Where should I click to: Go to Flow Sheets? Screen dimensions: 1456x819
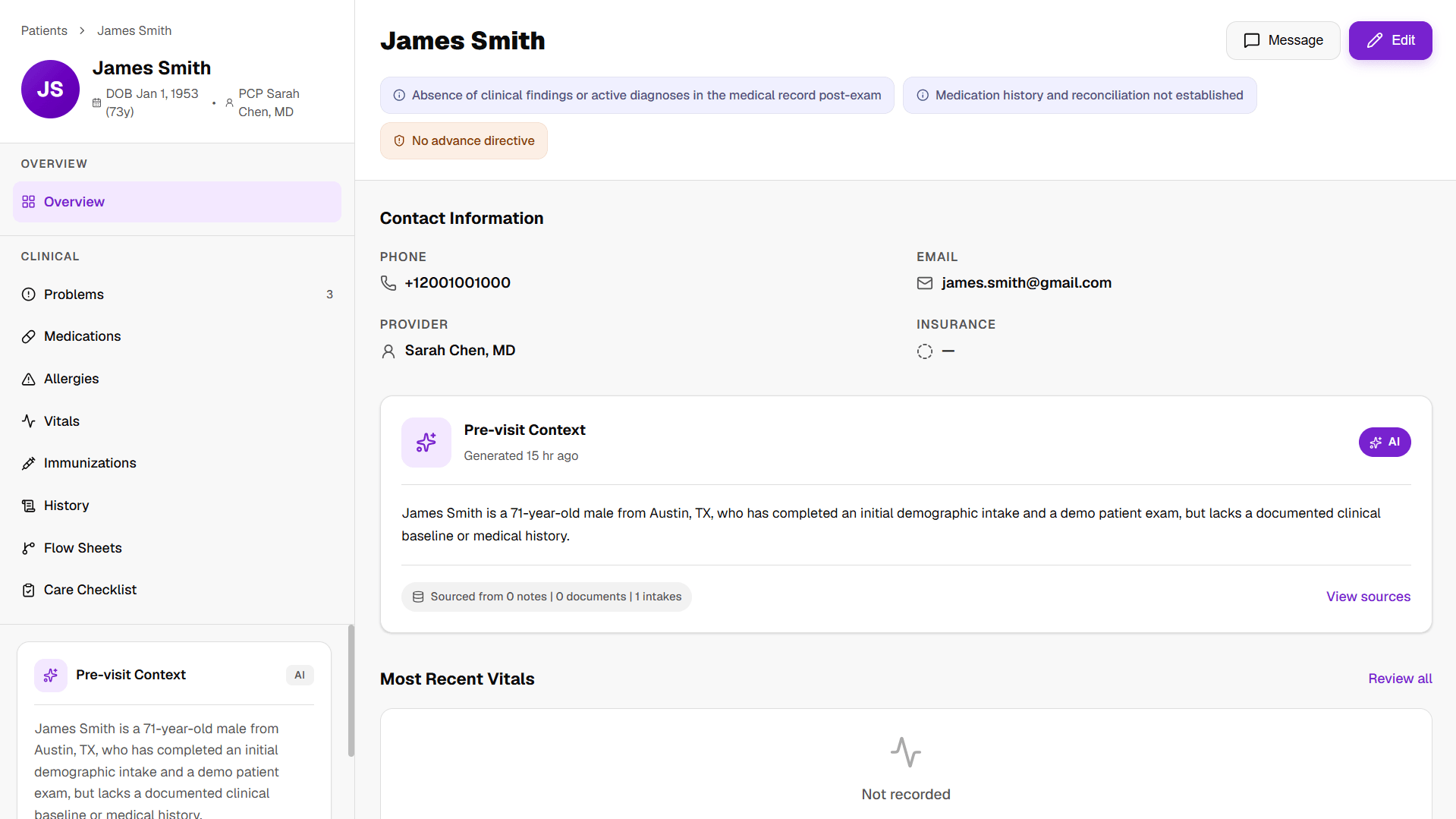click(177, 548)
